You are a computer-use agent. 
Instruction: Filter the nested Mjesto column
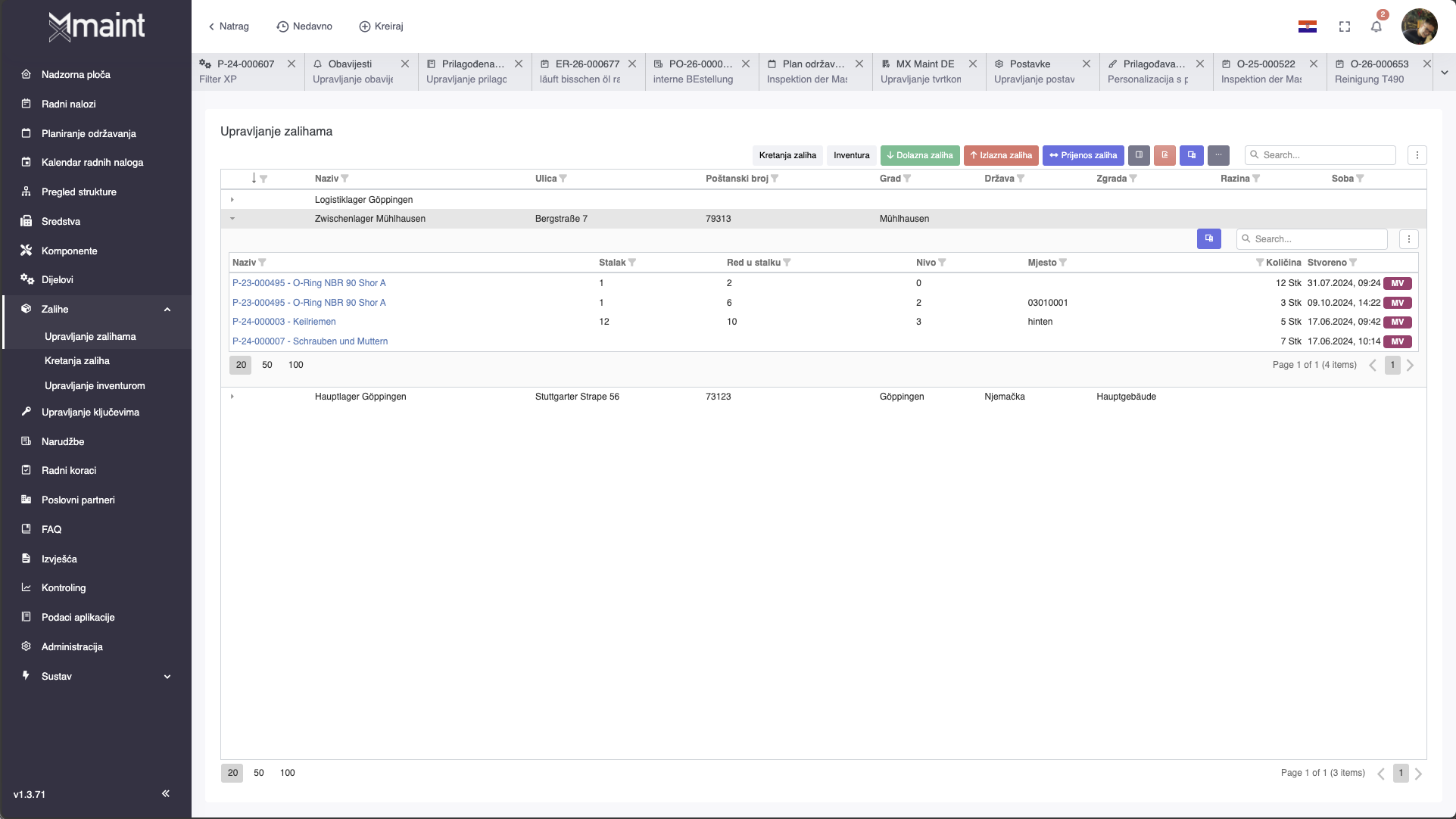click(1062, 263)
